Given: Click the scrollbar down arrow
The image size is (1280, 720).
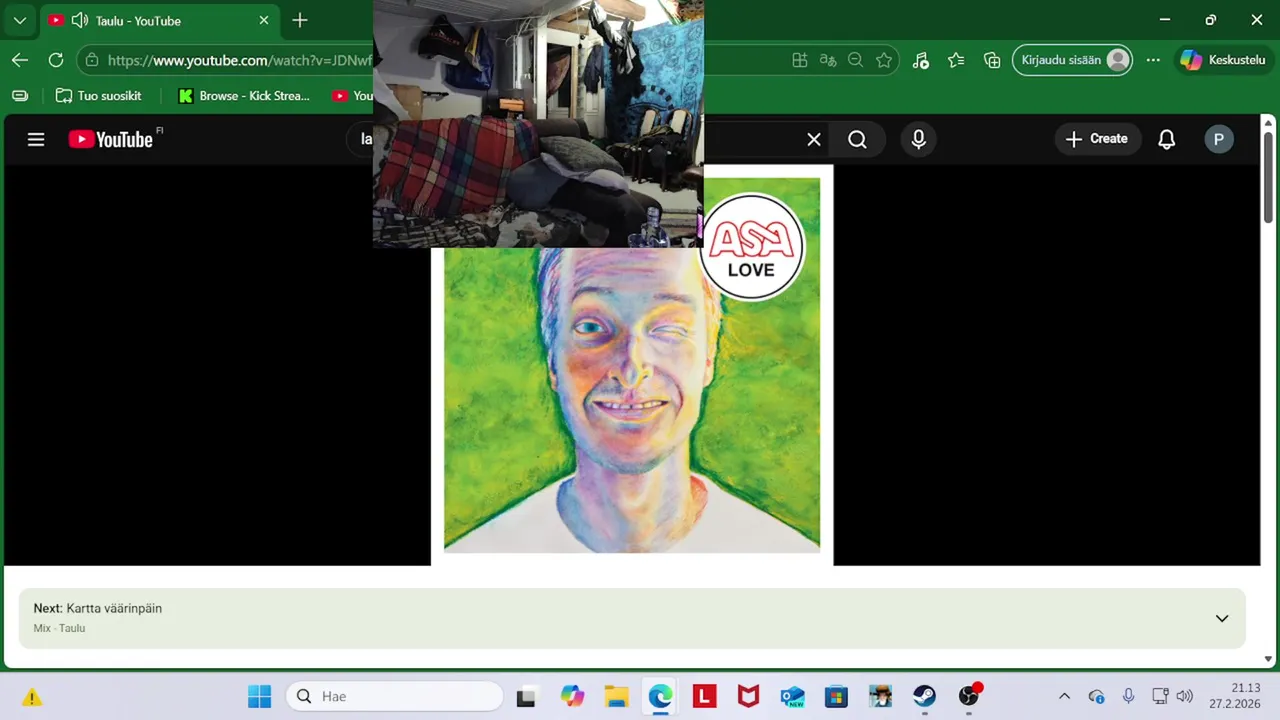Looking at the screenshot, I should coord(1268,660).
